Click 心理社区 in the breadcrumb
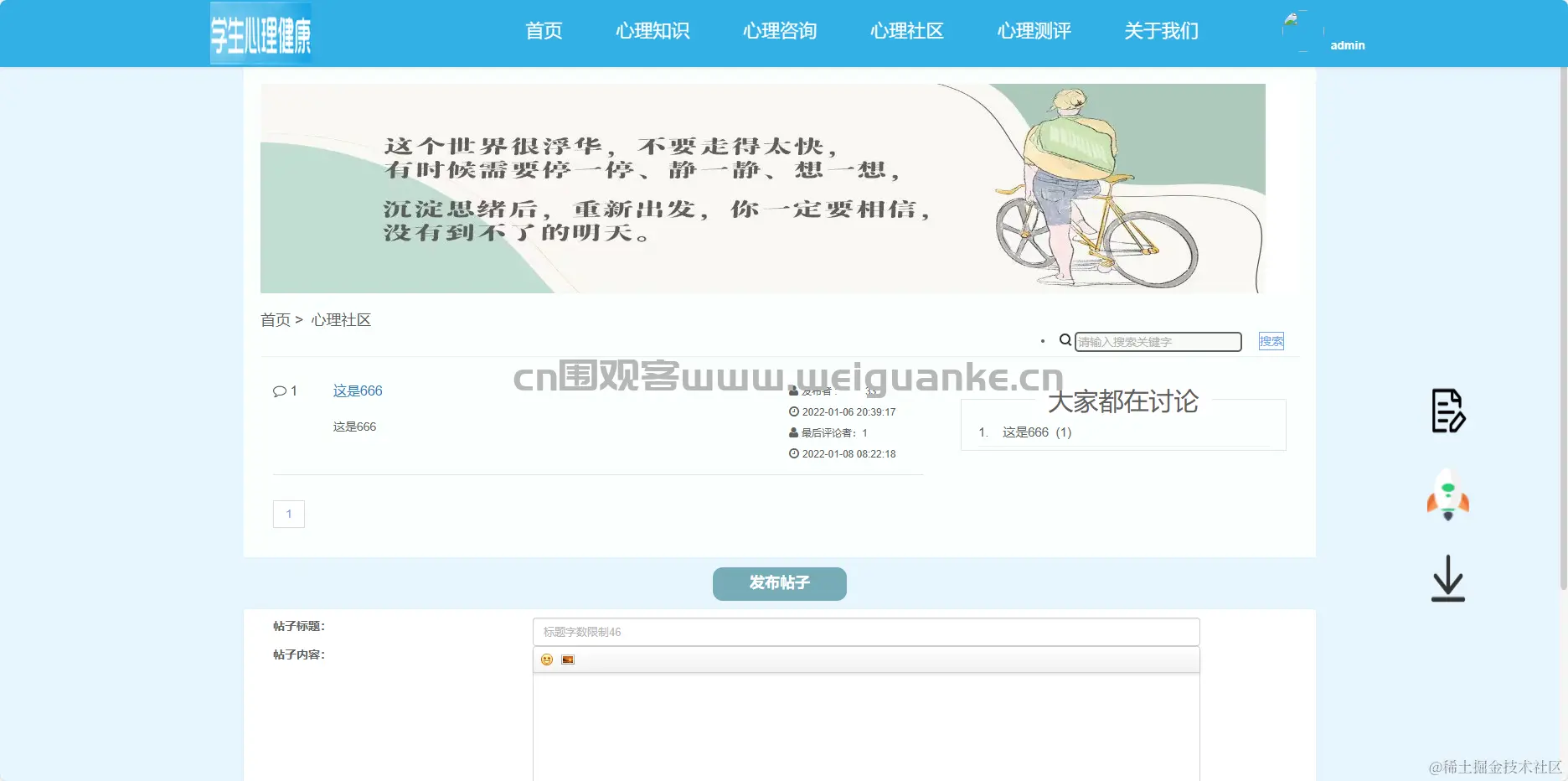 [341, 320]
